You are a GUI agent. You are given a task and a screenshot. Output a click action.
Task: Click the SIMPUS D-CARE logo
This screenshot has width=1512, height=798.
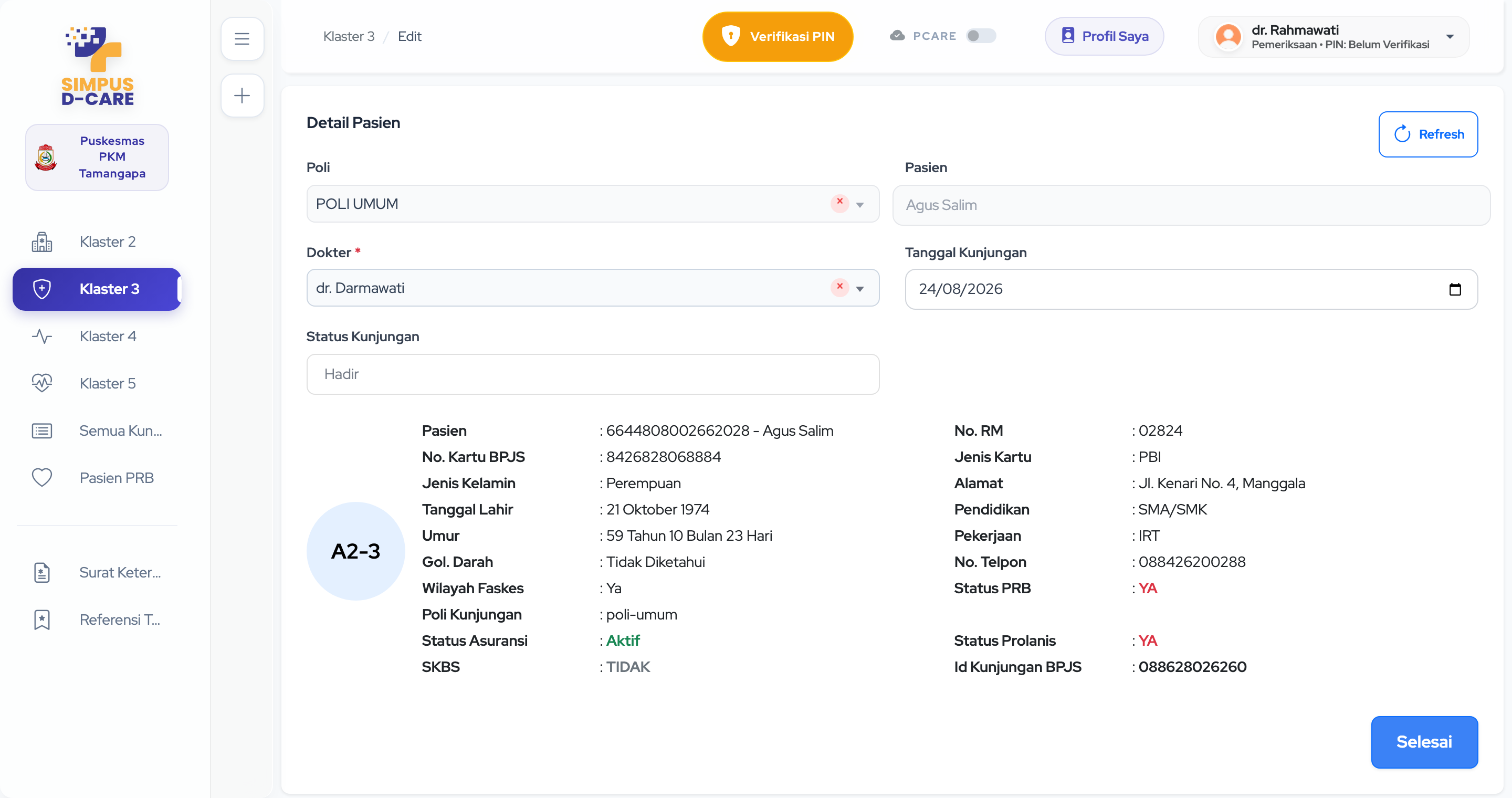98,66
